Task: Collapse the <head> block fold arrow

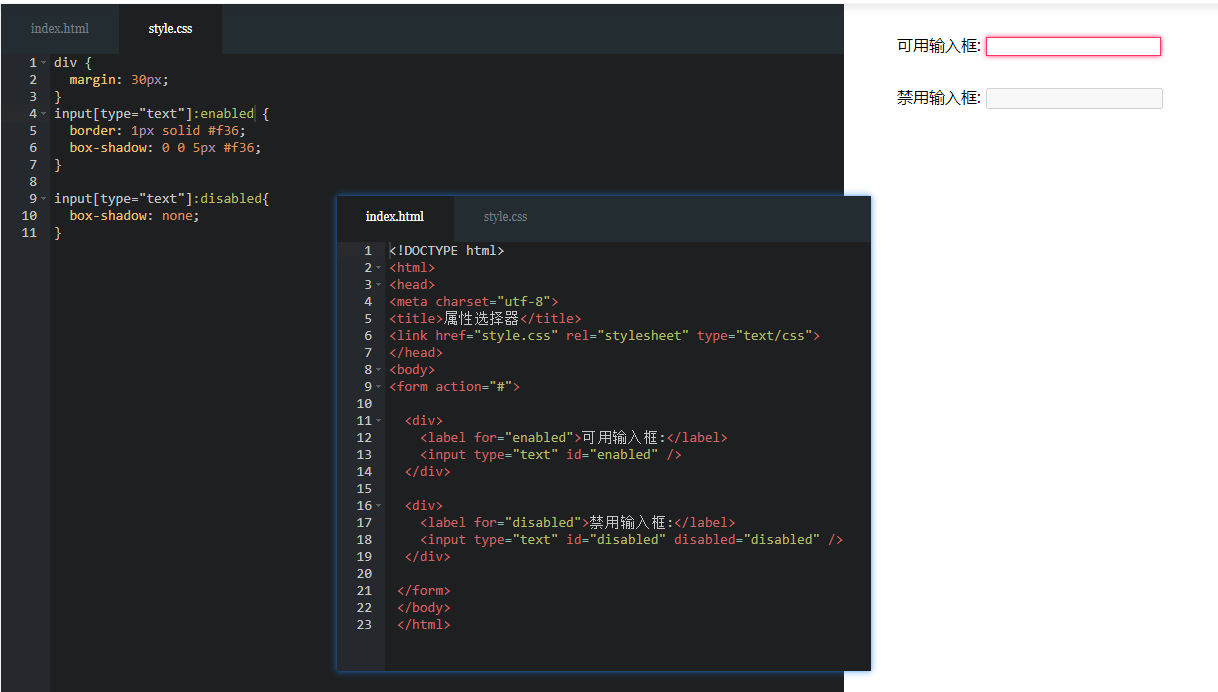Action: pos(378,285)
